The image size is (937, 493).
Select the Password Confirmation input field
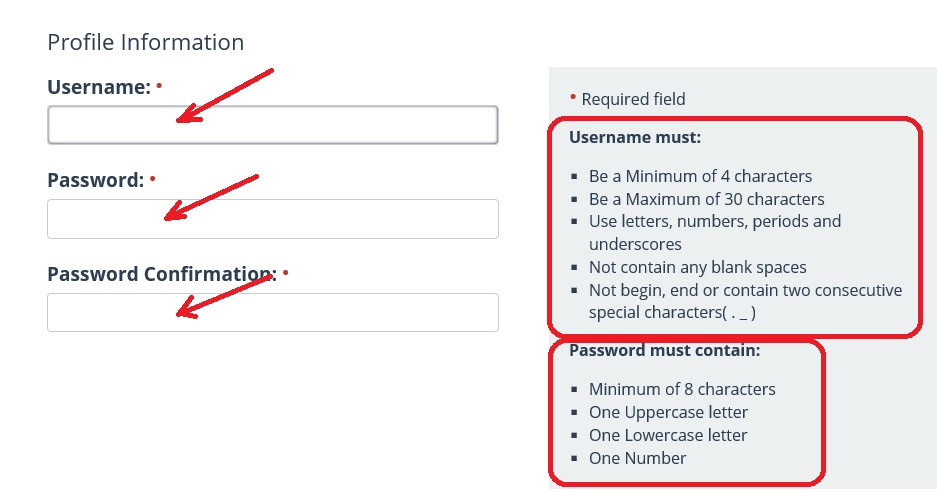pos(272,312)
